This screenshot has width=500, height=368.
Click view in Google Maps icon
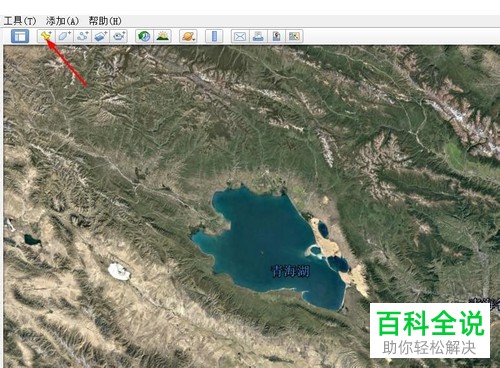[294, 36]
